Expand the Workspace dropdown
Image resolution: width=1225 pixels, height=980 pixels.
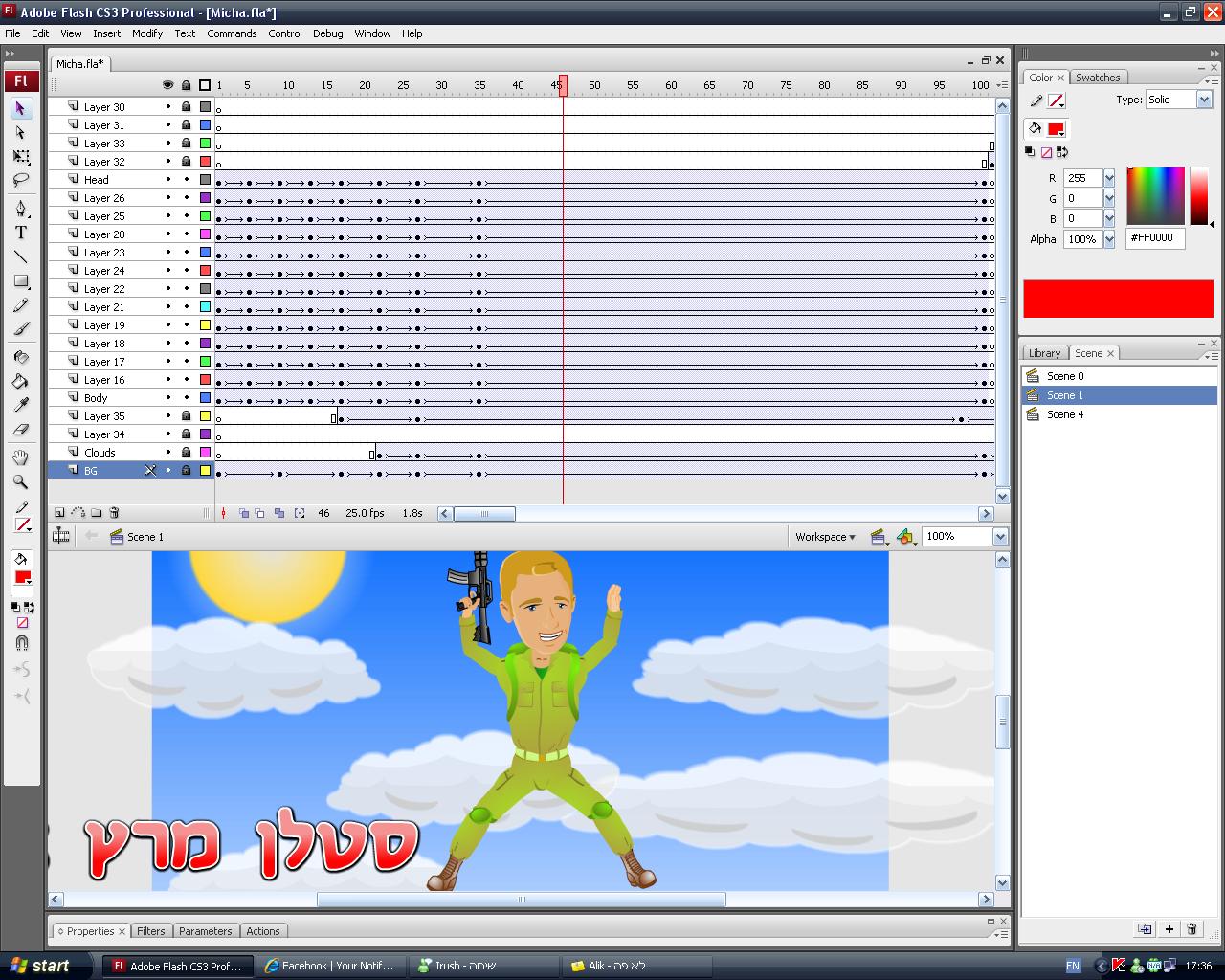(825, 537)
